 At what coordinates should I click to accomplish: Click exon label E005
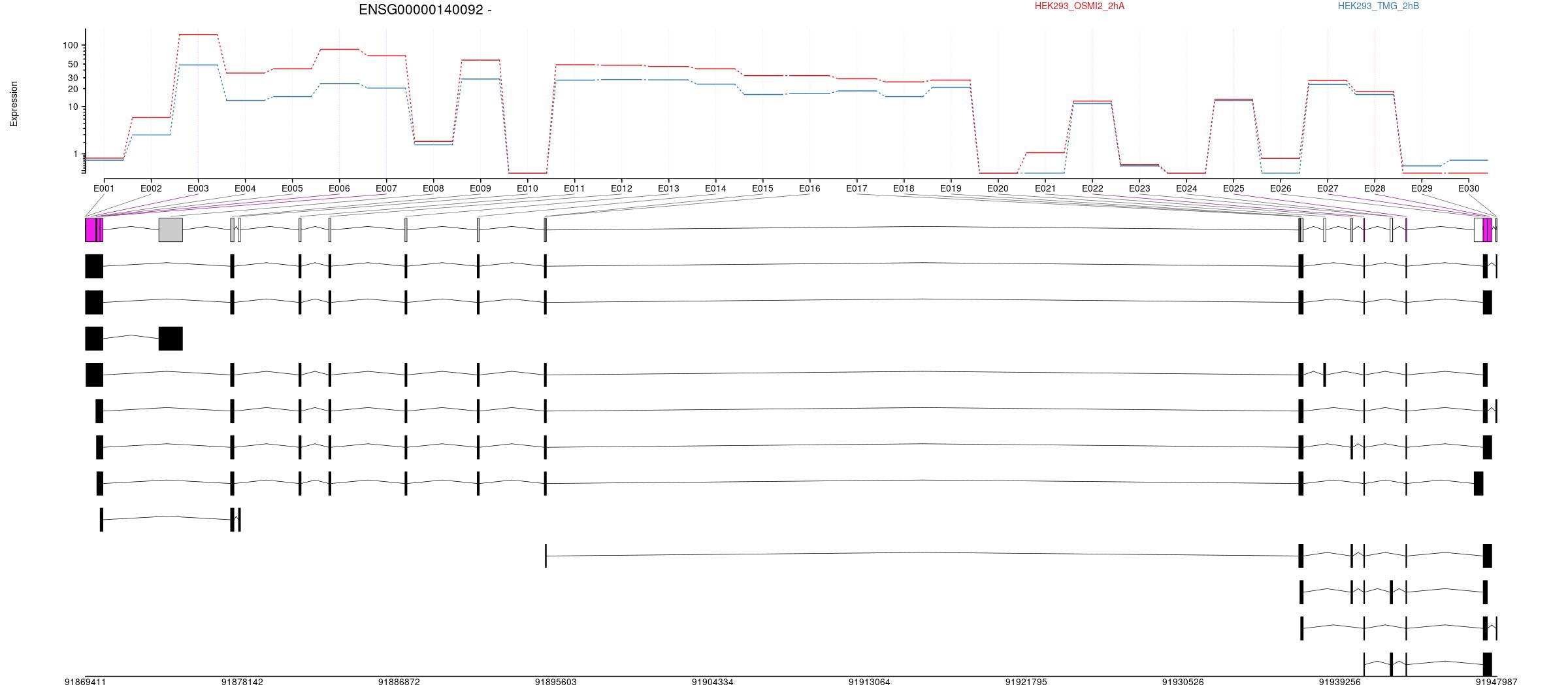[x=292, y=188]
